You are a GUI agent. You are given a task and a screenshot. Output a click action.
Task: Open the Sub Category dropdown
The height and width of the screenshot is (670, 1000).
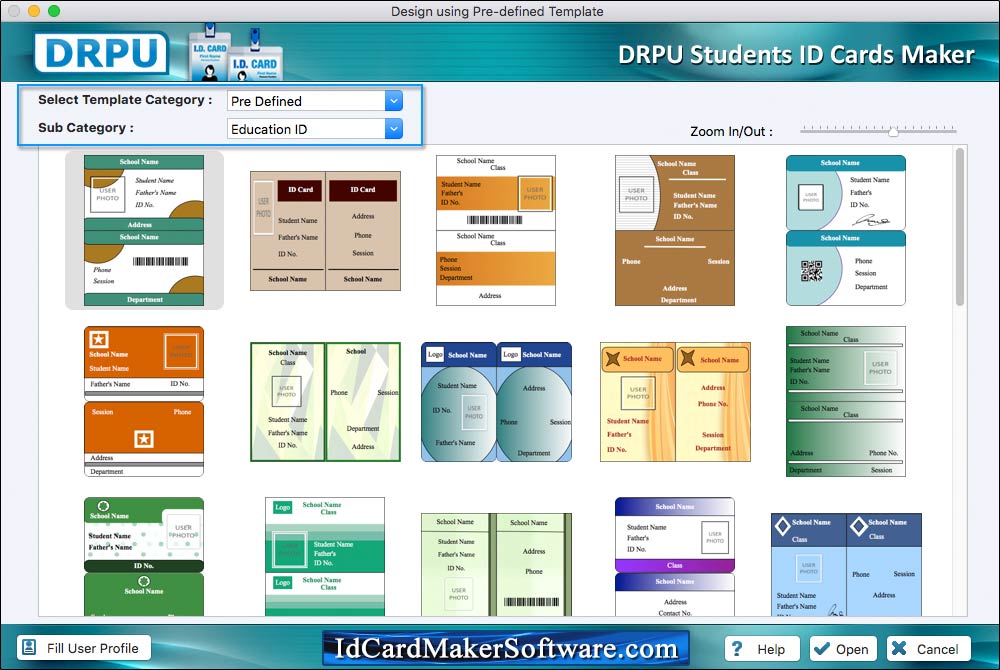tap(315, 129)
